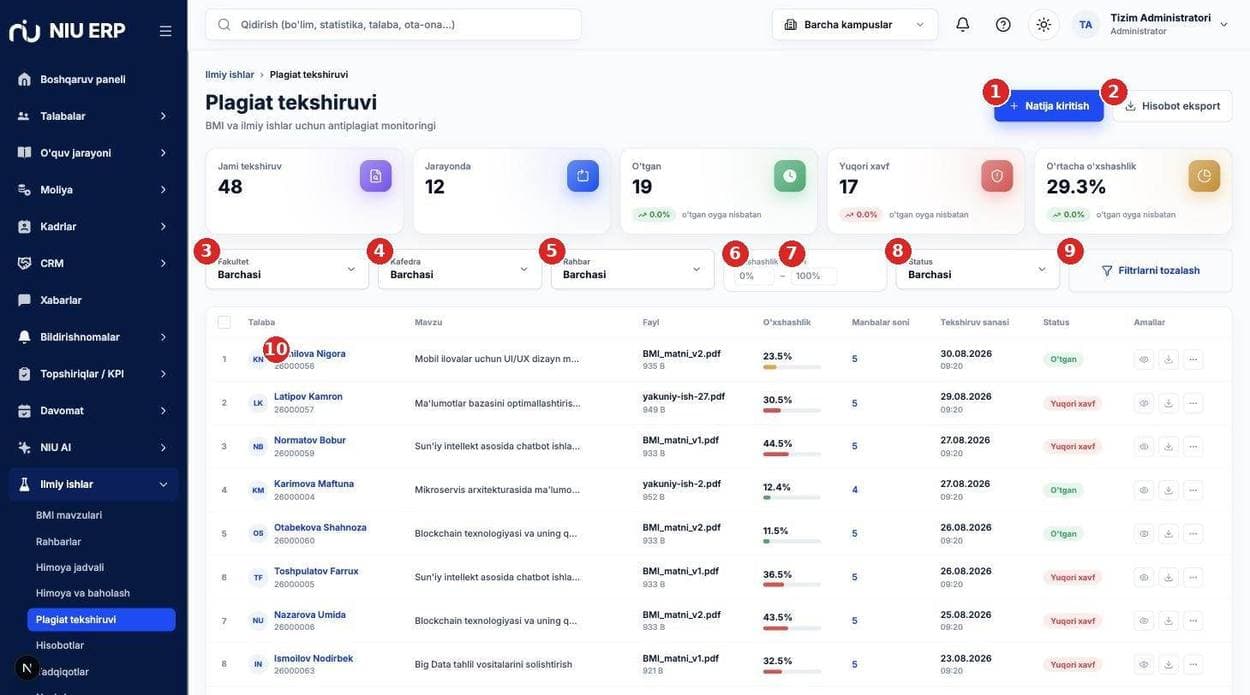Click the similarity bar for 12.4%
The width and height of the screenshot is (1250, 695).
coord(792,498)
